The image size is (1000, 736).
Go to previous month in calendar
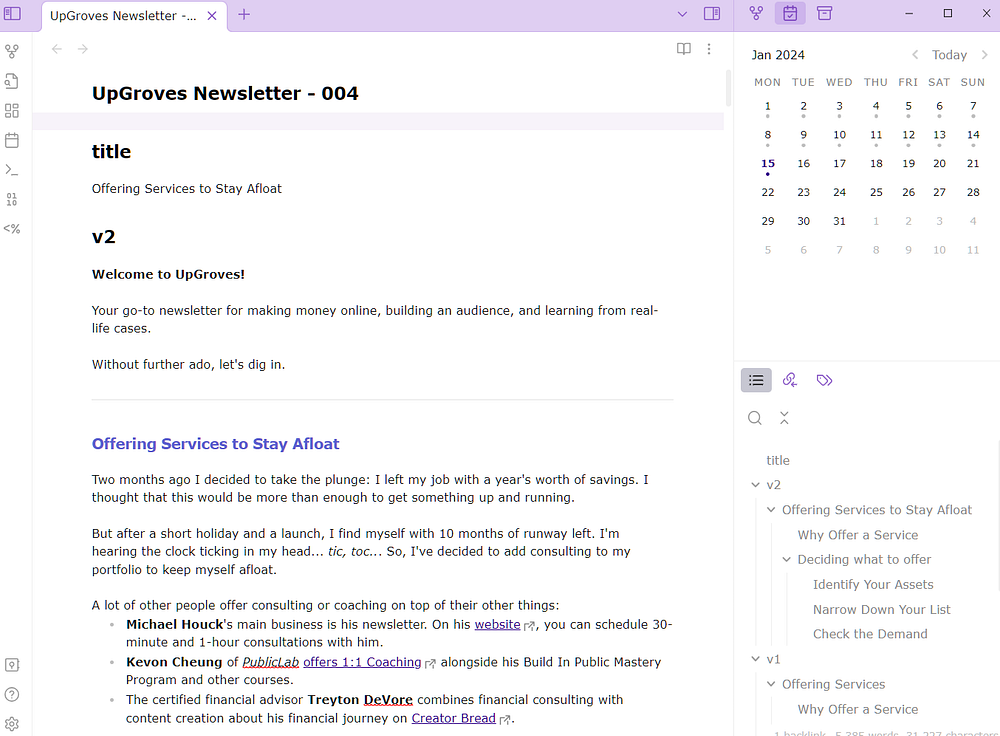pos(915,55)
